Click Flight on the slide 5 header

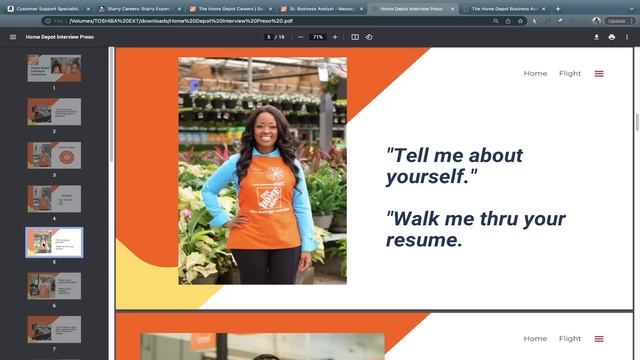570,73
